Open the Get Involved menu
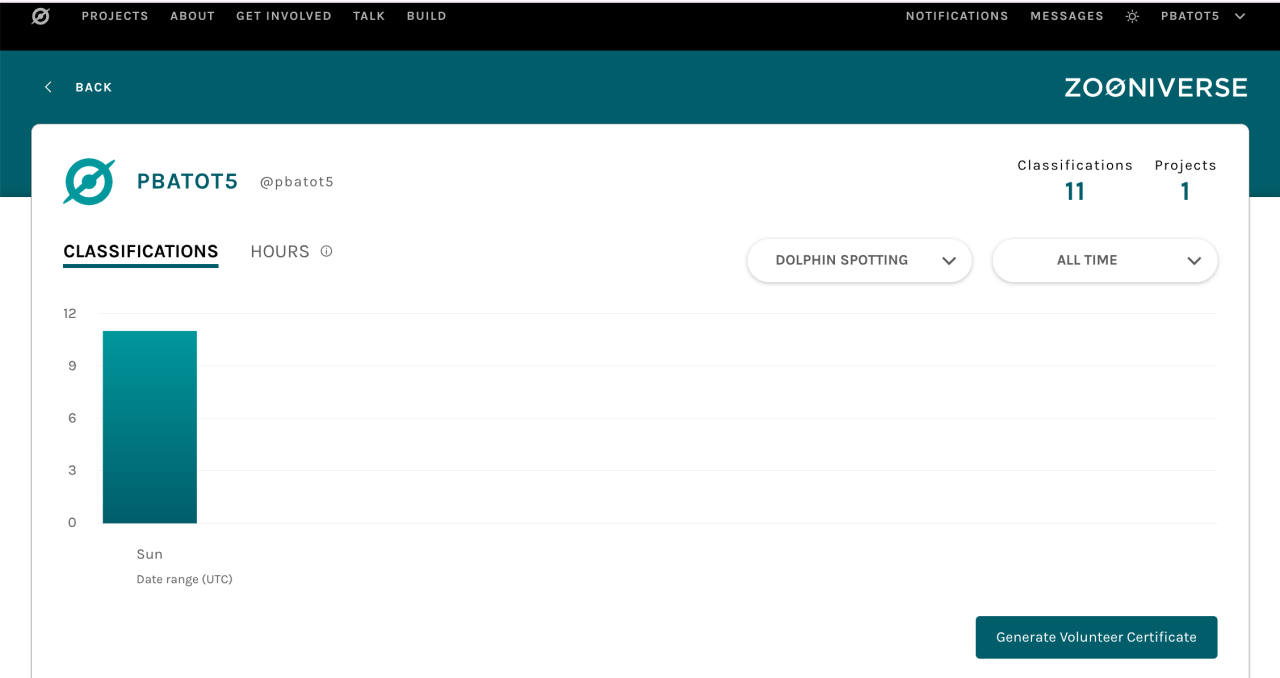Screen dimensions: 1280x678 (x=284, y=16)
